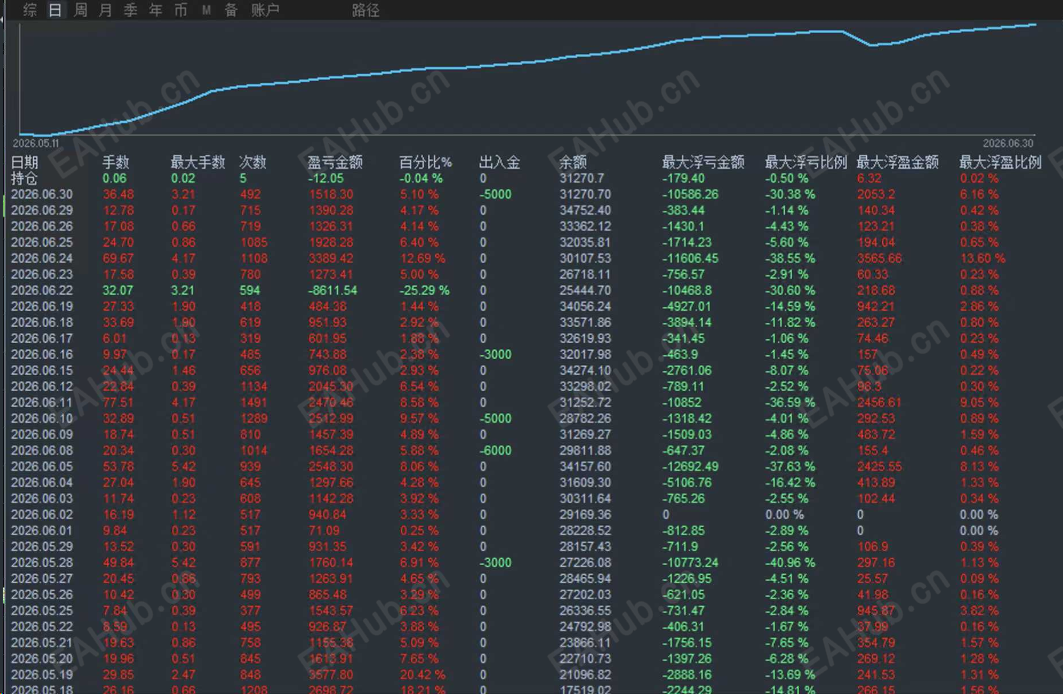
Task: Select the 2026.06.02 row date
Action: [x=42, y=515]
